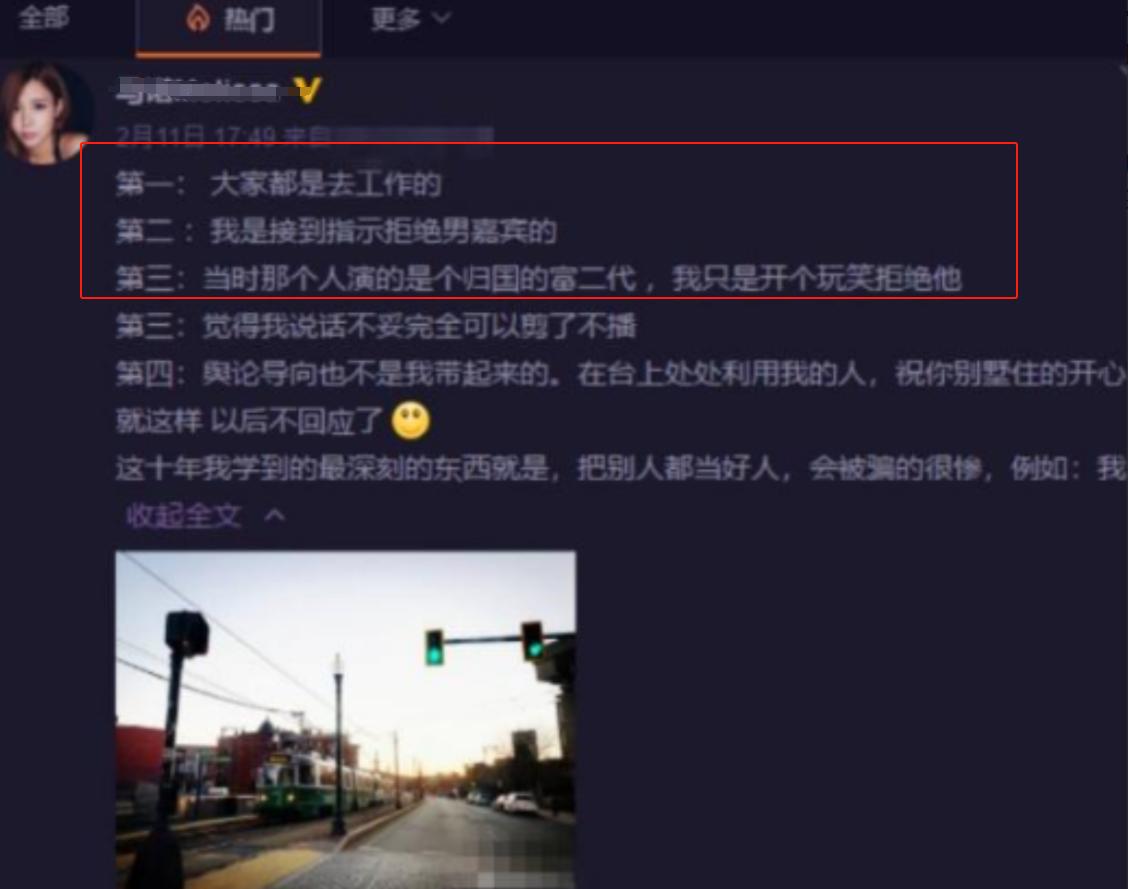Click the text line starting 第一
Image resolution: width=1128 pixels, height=889 pixels.
(278, 184)
